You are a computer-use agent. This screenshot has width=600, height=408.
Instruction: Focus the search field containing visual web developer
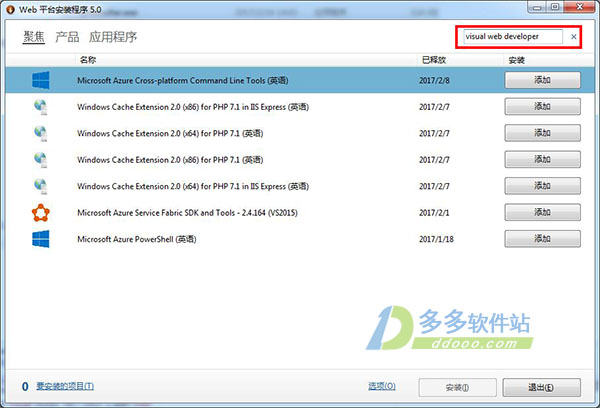[513, 37]
